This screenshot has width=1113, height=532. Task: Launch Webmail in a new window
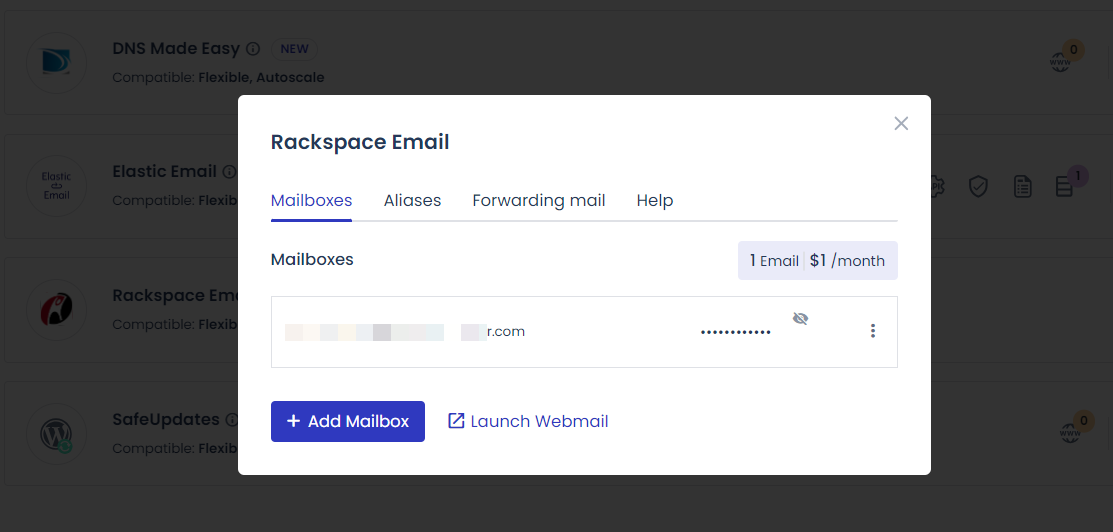point(528,421)
